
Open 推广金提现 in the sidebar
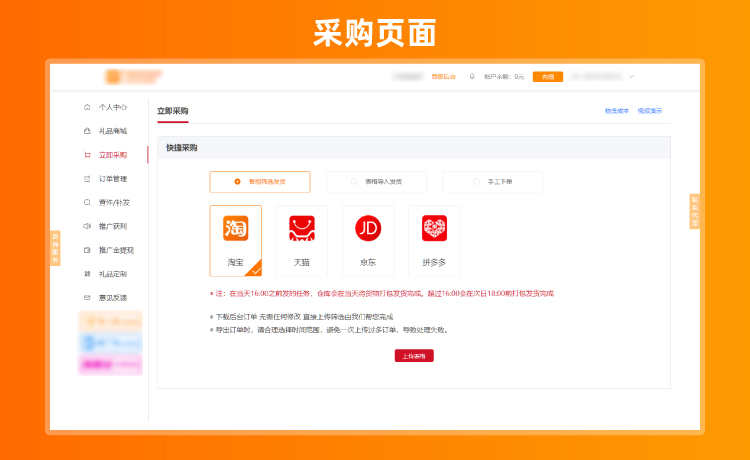point(116,250)
